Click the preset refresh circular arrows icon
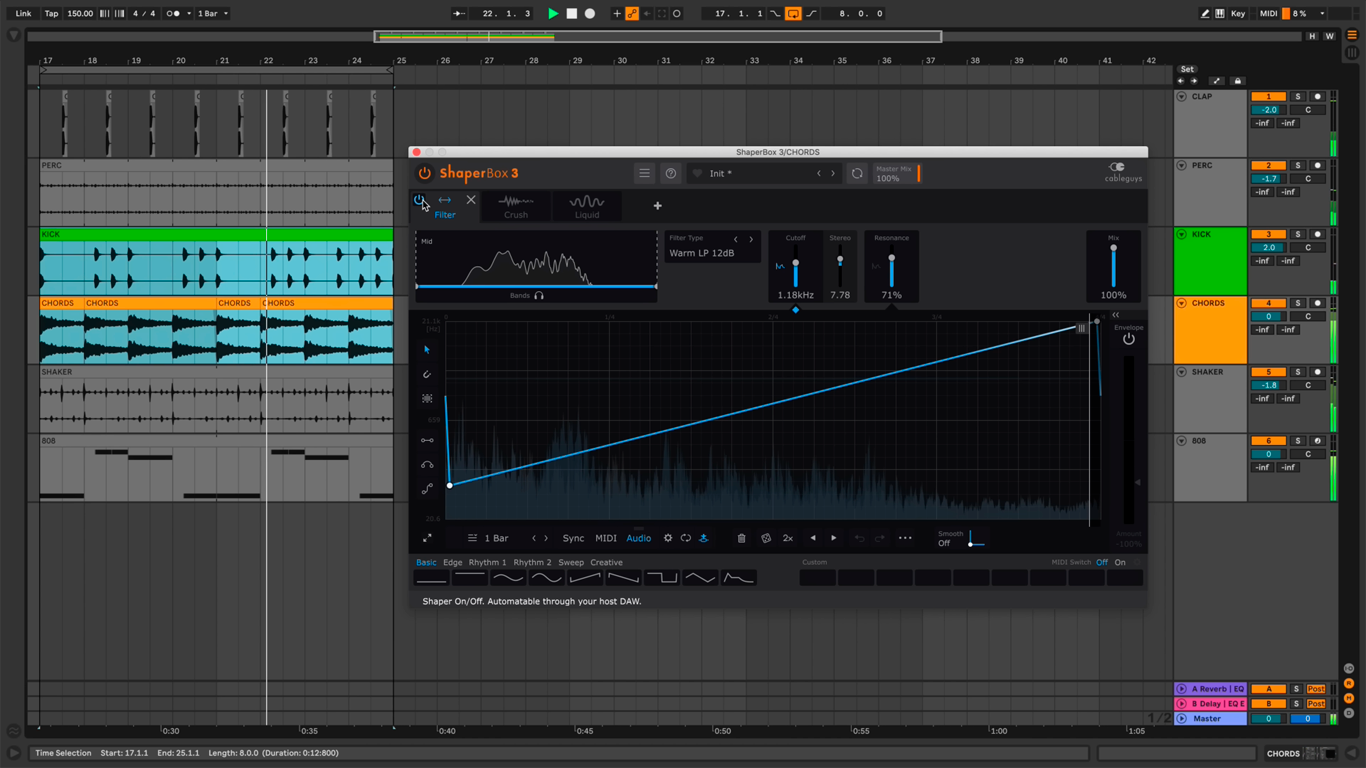The width and height of the screenshot is (1366, 768). pos(857,174)
